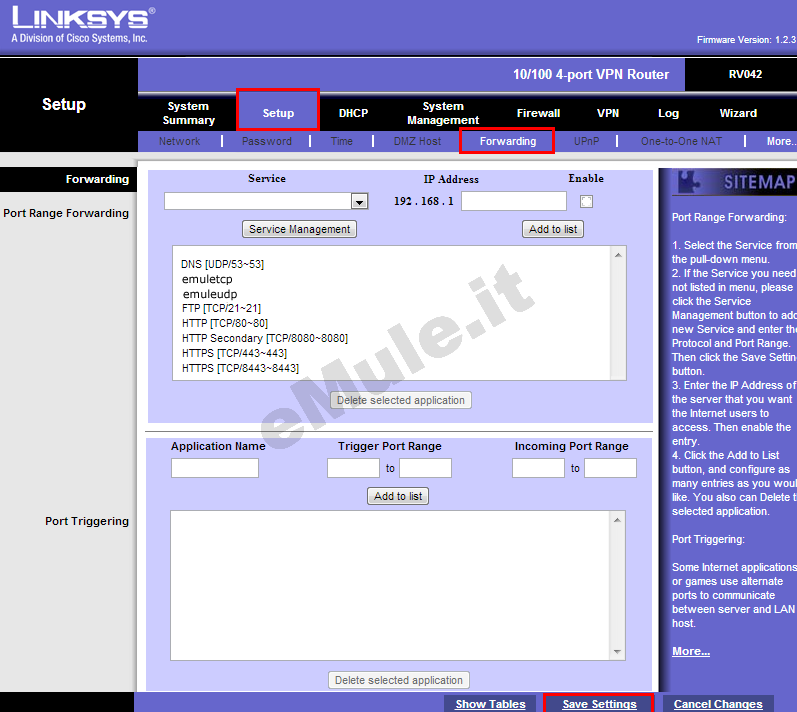
Task: Click forwarding list scrollbar up arrow
Action: pos(618,255)
